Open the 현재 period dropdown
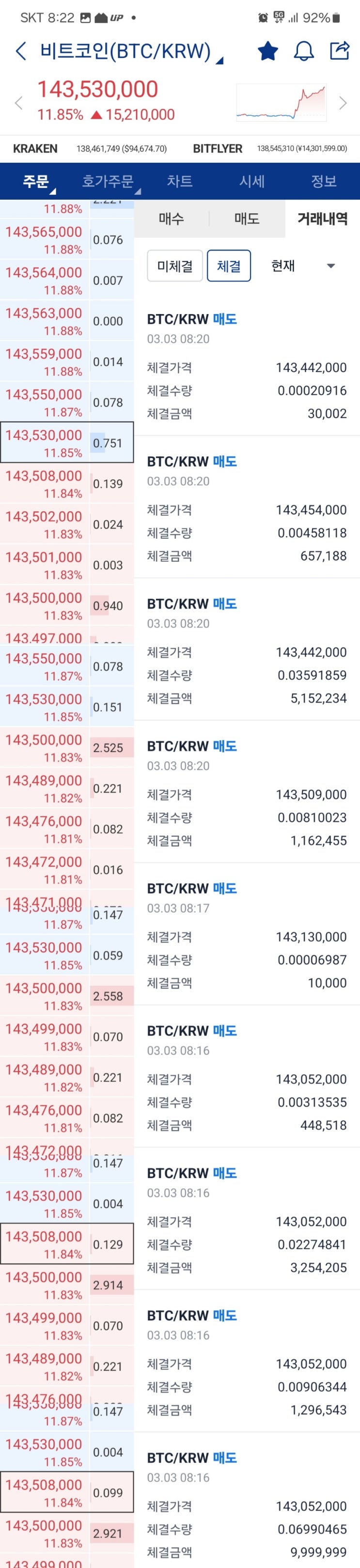The height and width of the screenshot is (1568, 360). 303,266
